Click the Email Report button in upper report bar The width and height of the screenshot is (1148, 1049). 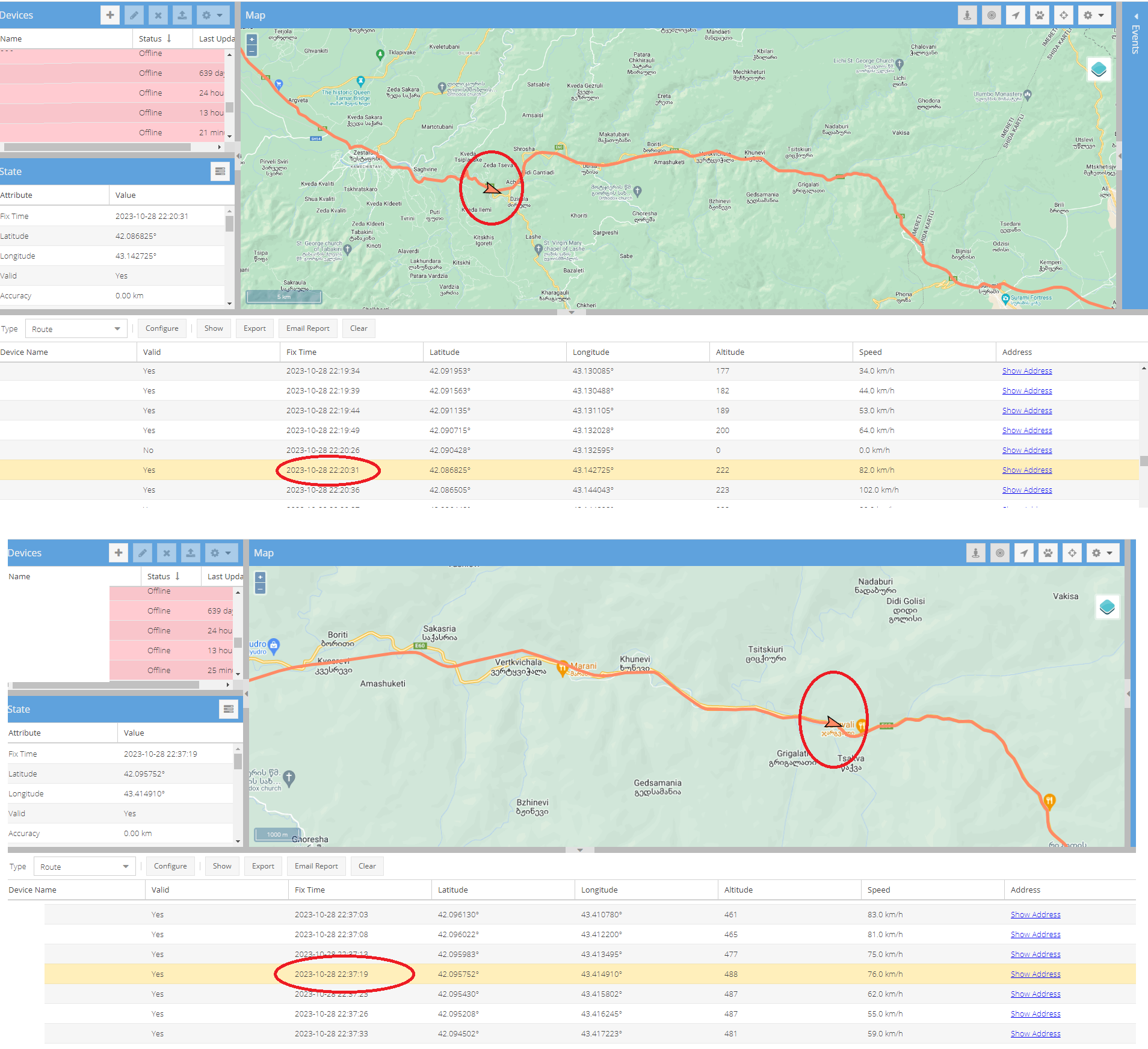click(x=307, y=328)
